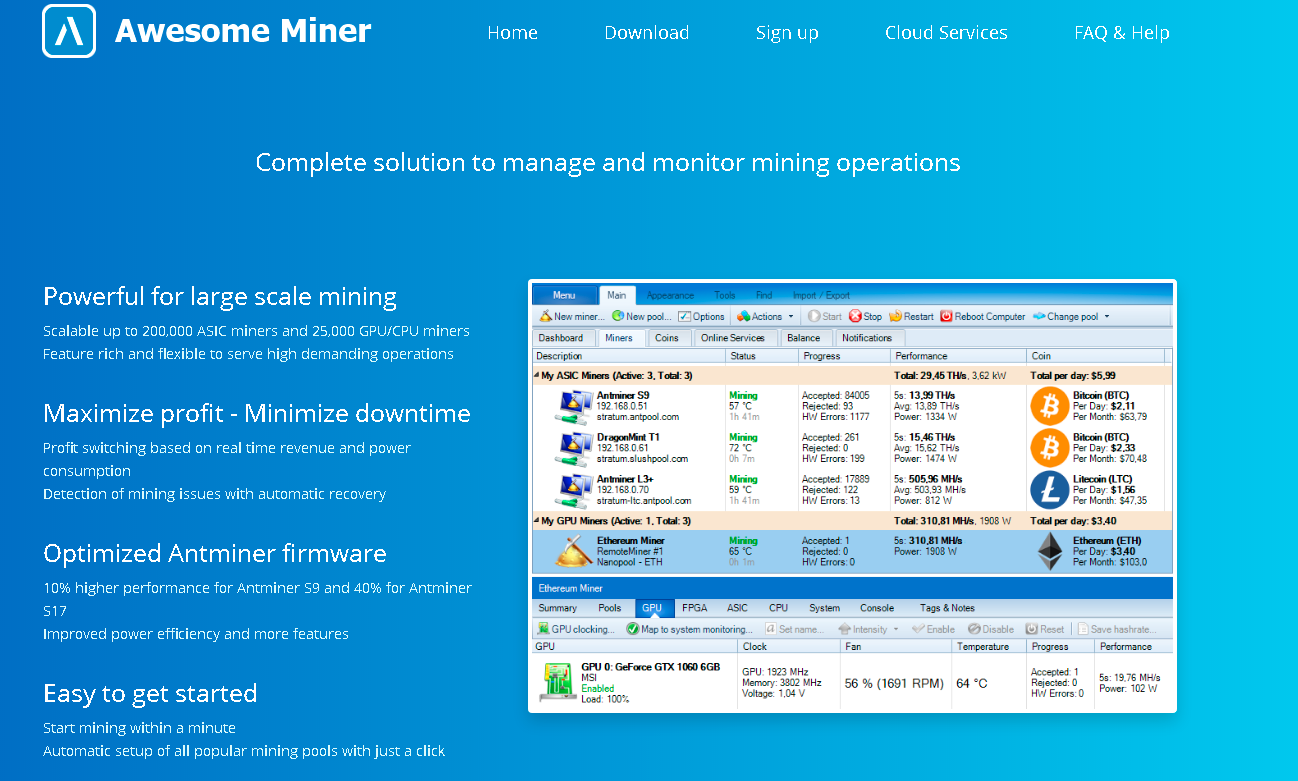The height and width of the screenshot is (781, 1298).
Task: Click the Ethereum diamond logo icon
Action: (x=1049, y=551)
